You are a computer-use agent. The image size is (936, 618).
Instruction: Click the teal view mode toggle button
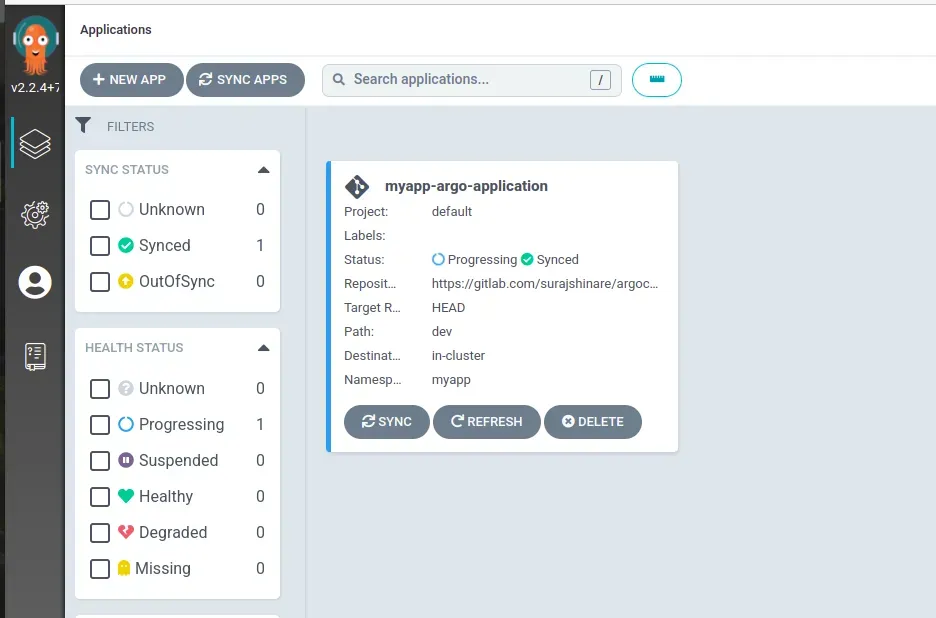point(657,80)
